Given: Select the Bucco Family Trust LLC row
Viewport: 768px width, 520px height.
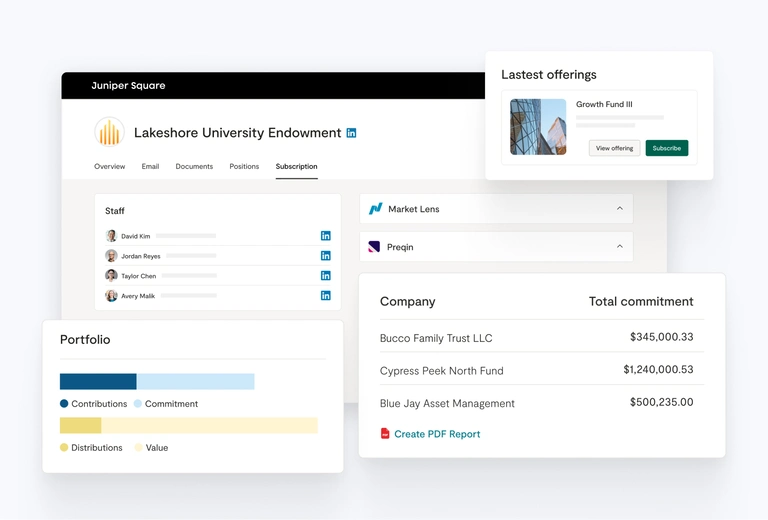Looking at the screenshot, I should click(542, 337).
